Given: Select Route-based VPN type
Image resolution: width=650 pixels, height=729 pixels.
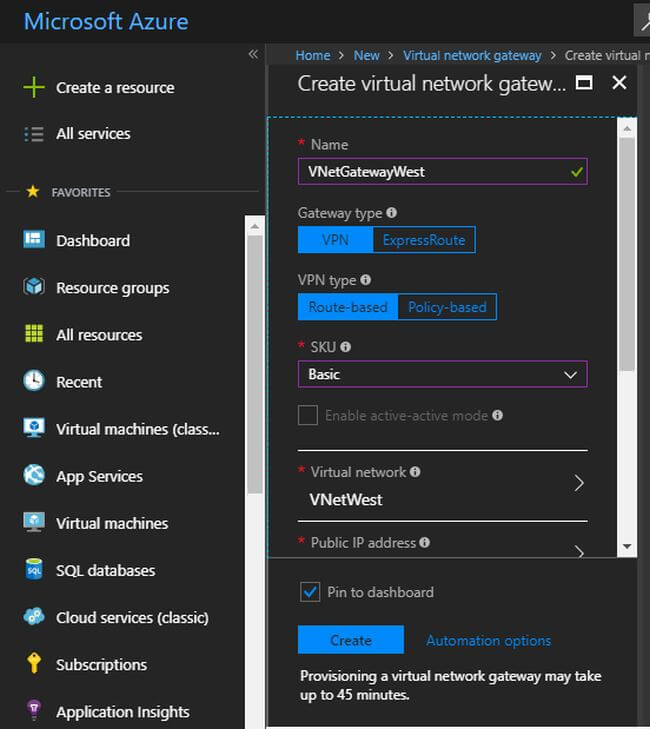Looking at the screenshot, I should tap(348, 307).
